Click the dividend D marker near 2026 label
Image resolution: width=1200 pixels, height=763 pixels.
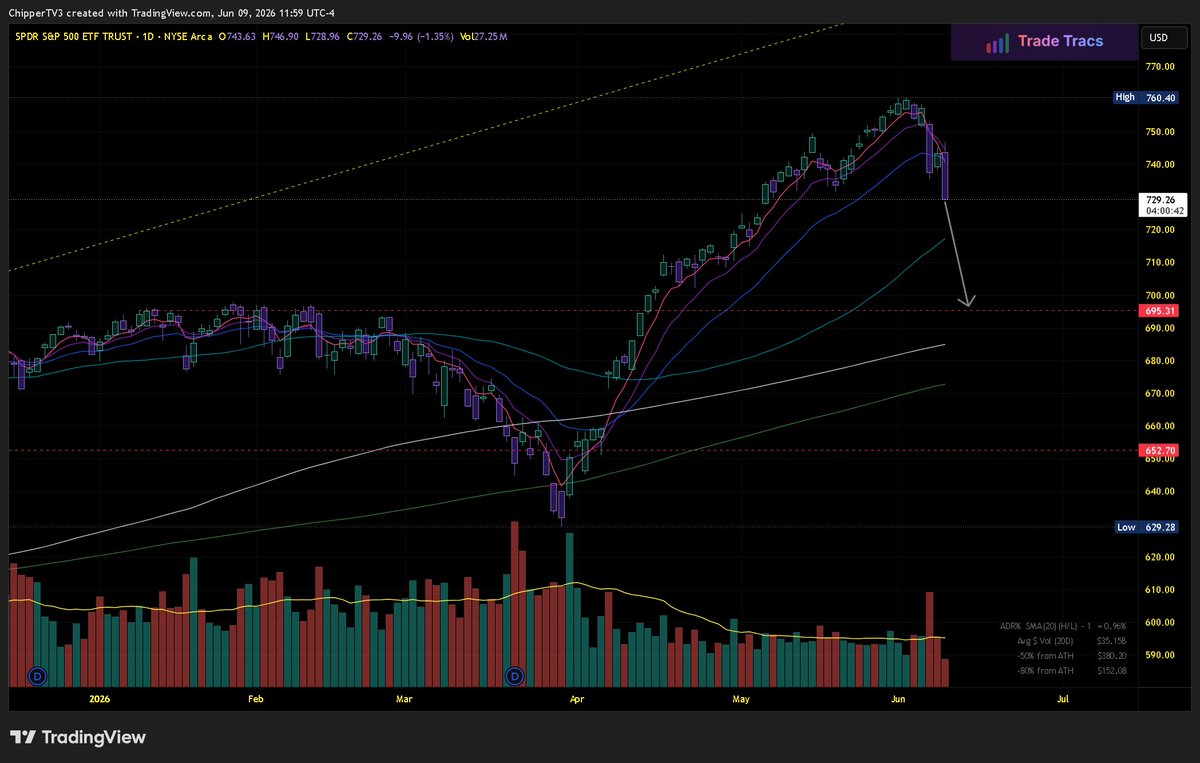tap(38, 676)
